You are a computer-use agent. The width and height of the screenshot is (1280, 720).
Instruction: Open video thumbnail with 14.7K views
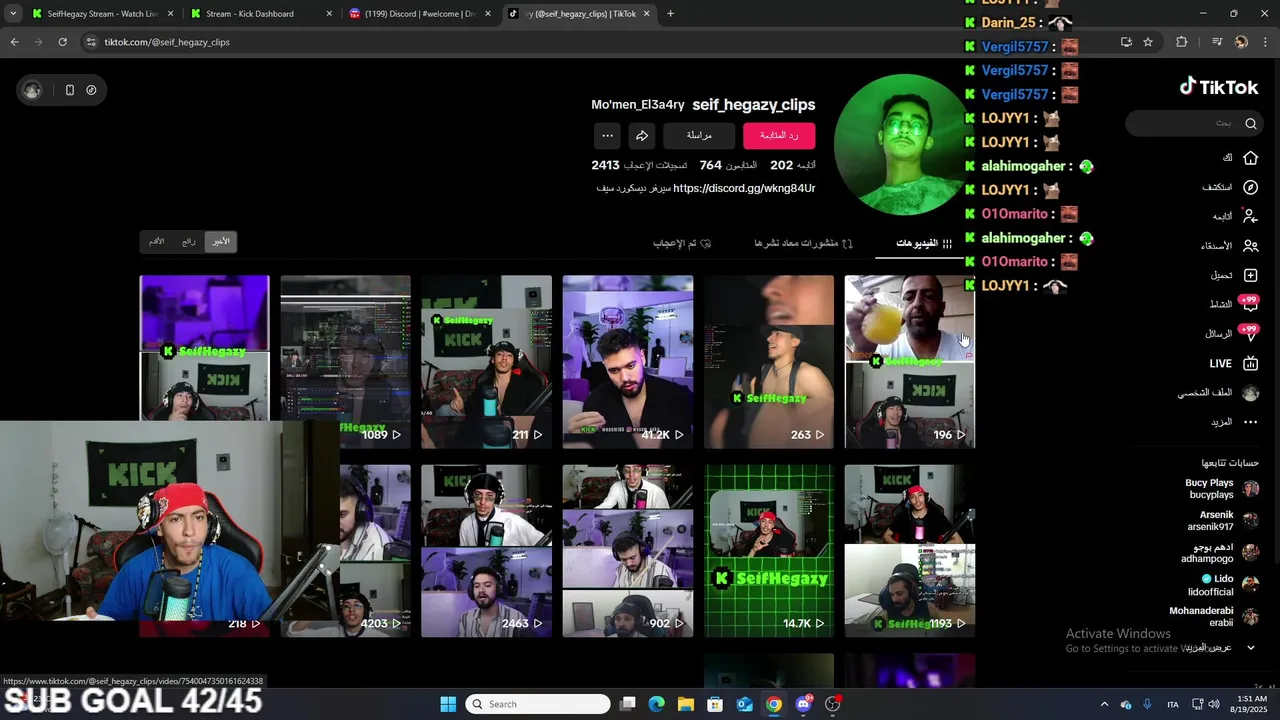pyautogui.click(x=769, y=551)
